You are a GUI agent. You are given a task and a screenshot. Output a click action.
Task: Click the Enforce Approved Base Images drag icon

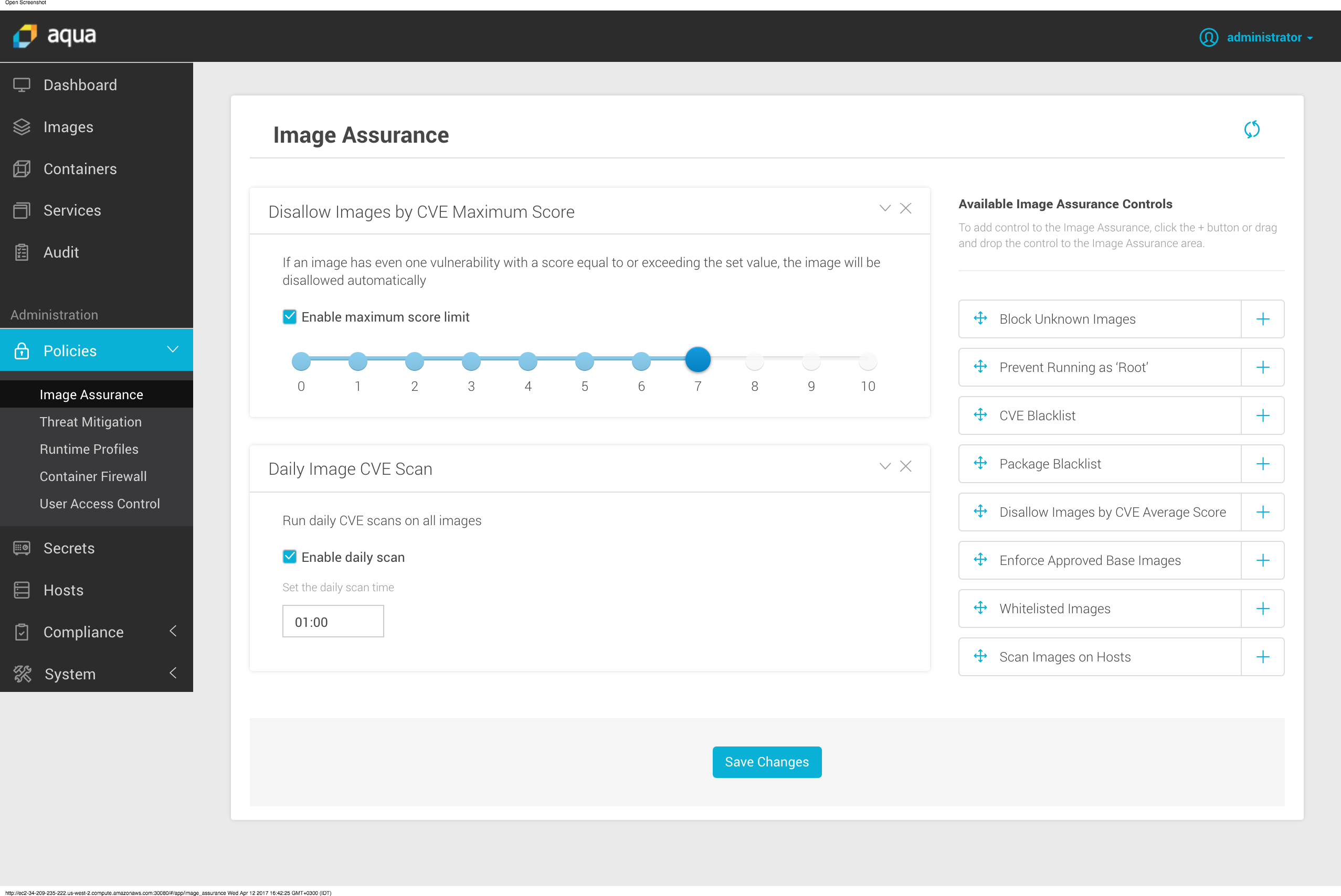coord(980,560)
